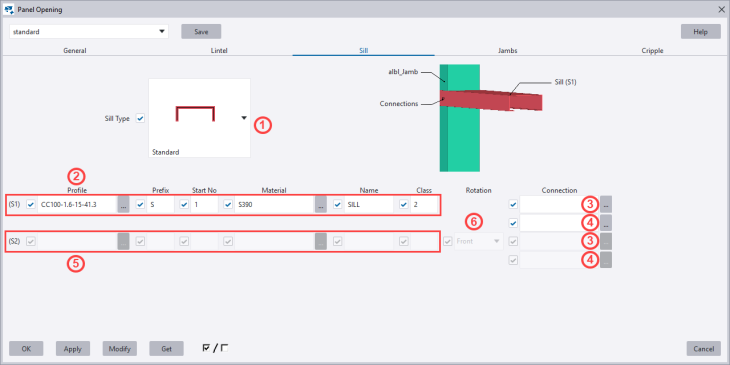The height and width of the screenshot is (365, 730).
Task: Toggle the first S1 Connection checkbox
Action: [513, 204]
